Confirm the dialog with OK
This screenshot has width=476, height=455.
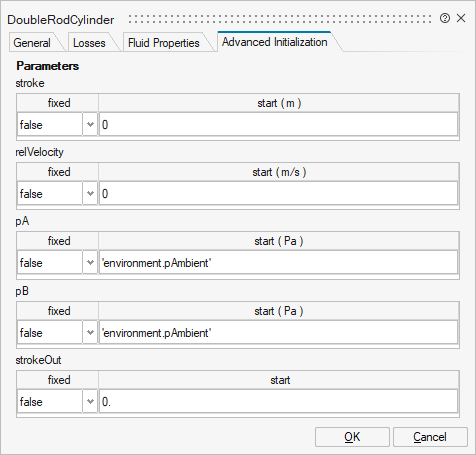[352, 437]
